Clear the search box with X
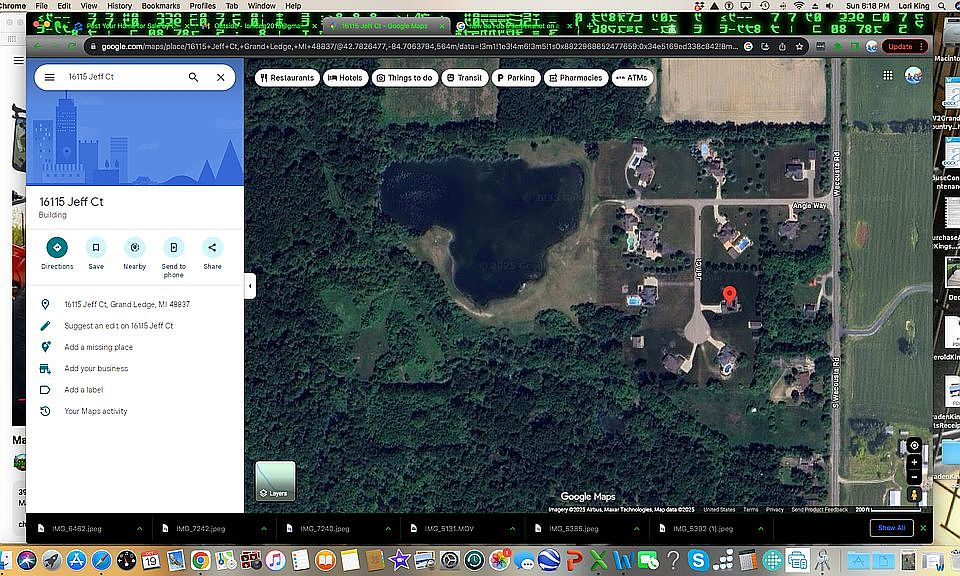The height and width of the screenshot is (576, 960). tap(220, 77)
